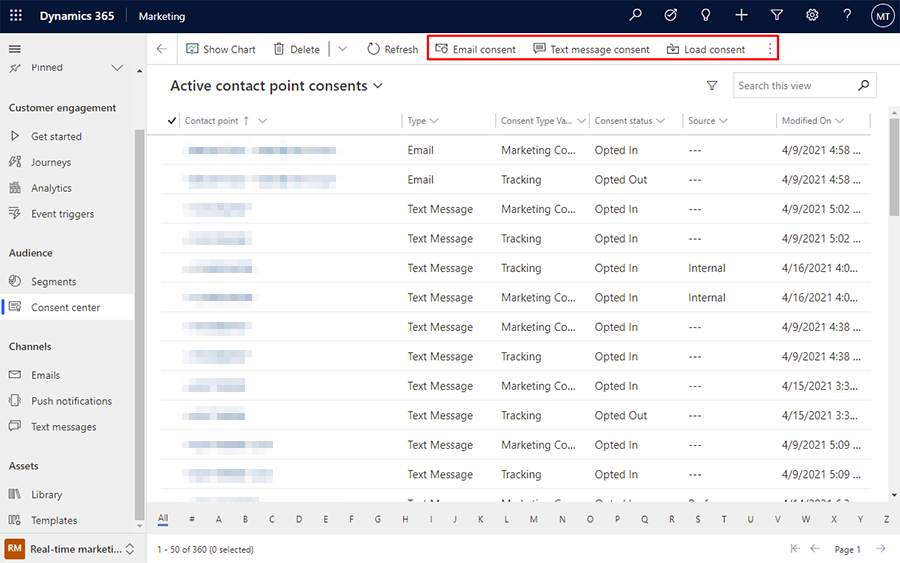Open the Modified On column dropdown
Viewport: 900px width, 563px height.
(x=840, y=121)
